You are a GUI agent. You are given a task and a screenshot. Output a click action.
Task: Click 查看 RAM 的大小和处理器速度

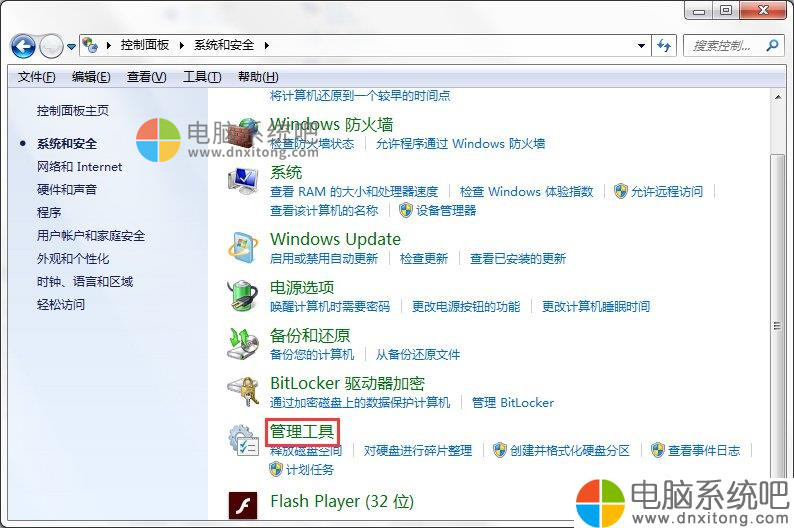point(354,192)
